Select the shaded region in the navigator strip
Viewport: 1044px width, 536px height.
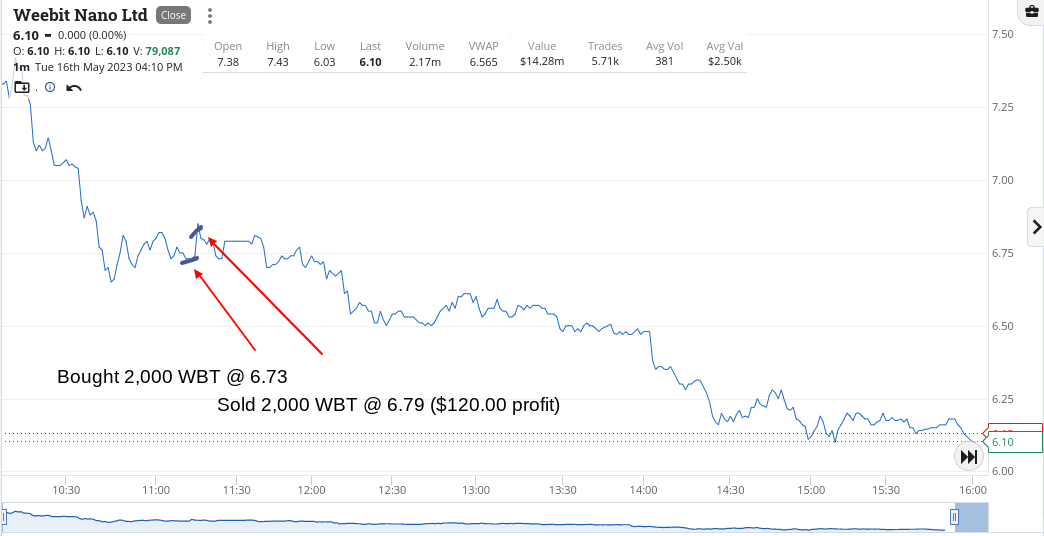click(973, 517)
